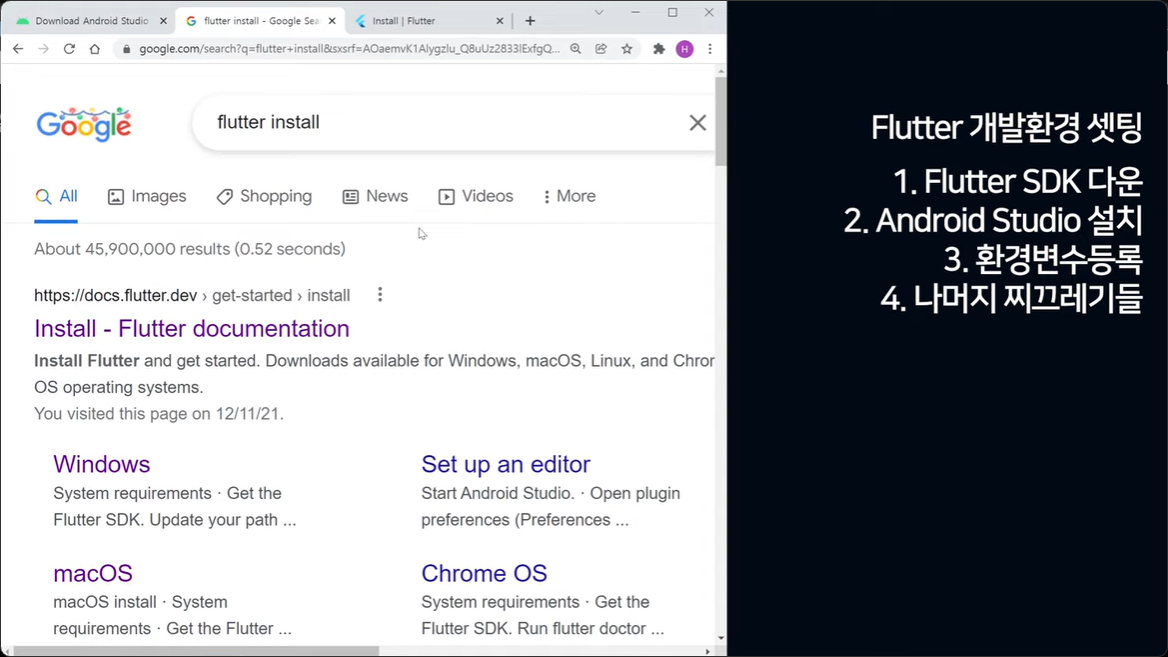
Task: Open options dots next to docs.flutter.dev result
Action: click(x=380, y=295)
